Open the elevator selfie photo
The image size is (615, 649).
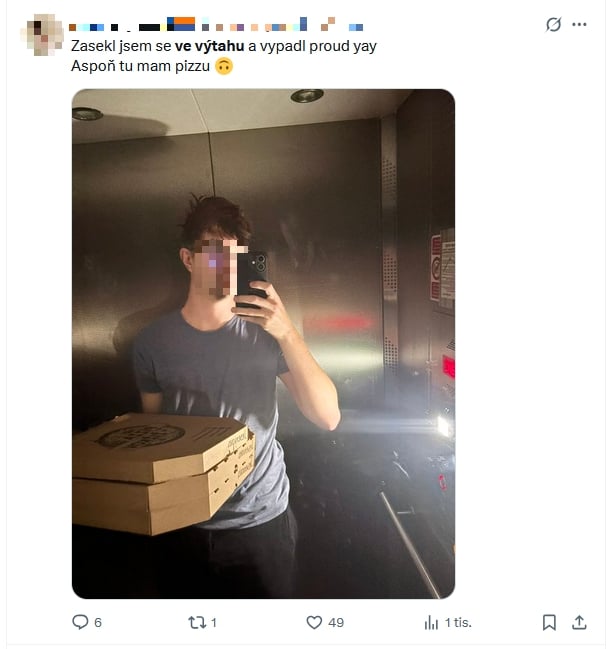263,344
